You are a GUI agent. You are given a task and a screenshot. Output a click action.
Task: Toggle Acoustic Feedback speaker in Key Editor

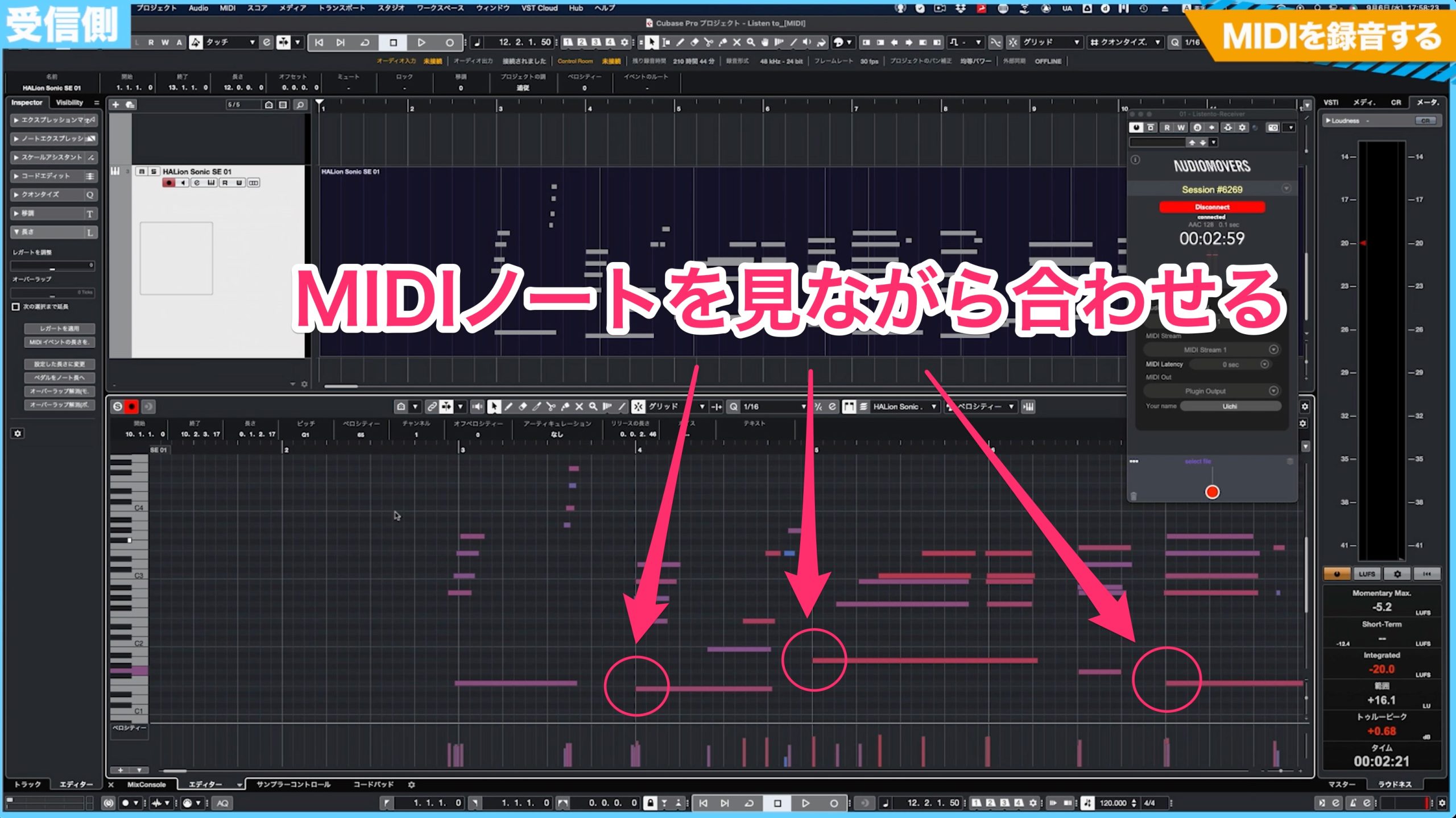coord(477,406)
